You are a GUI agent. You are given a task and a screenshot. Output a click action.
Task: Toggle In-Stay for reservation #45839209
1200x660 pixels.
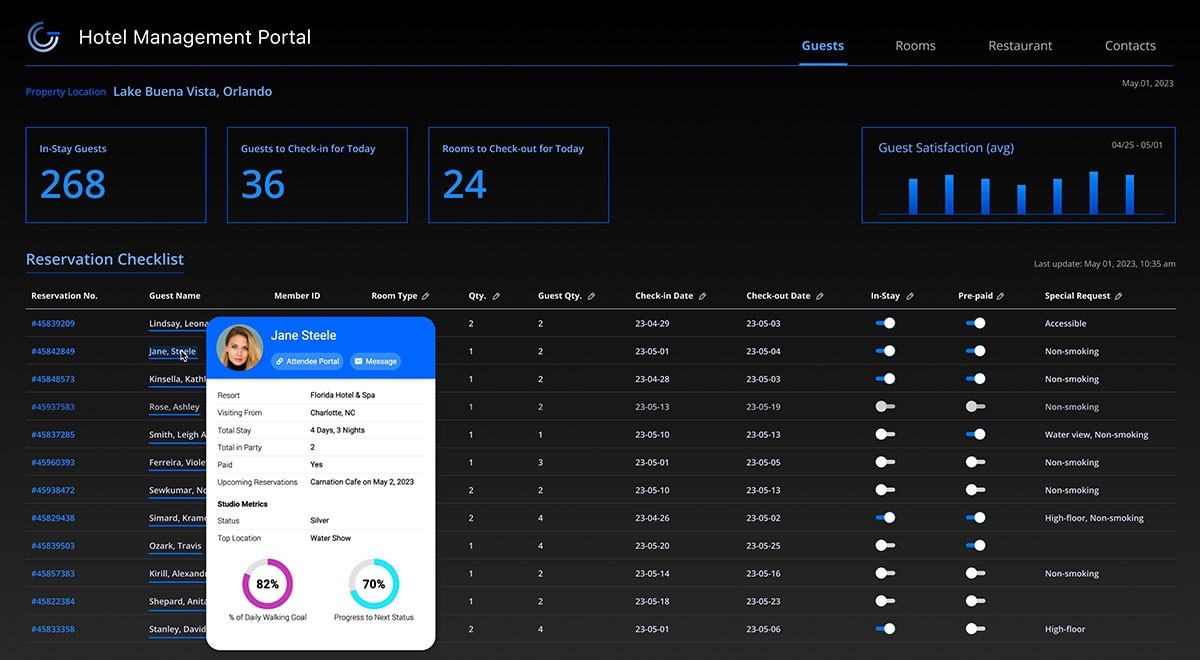pos(885,323)
